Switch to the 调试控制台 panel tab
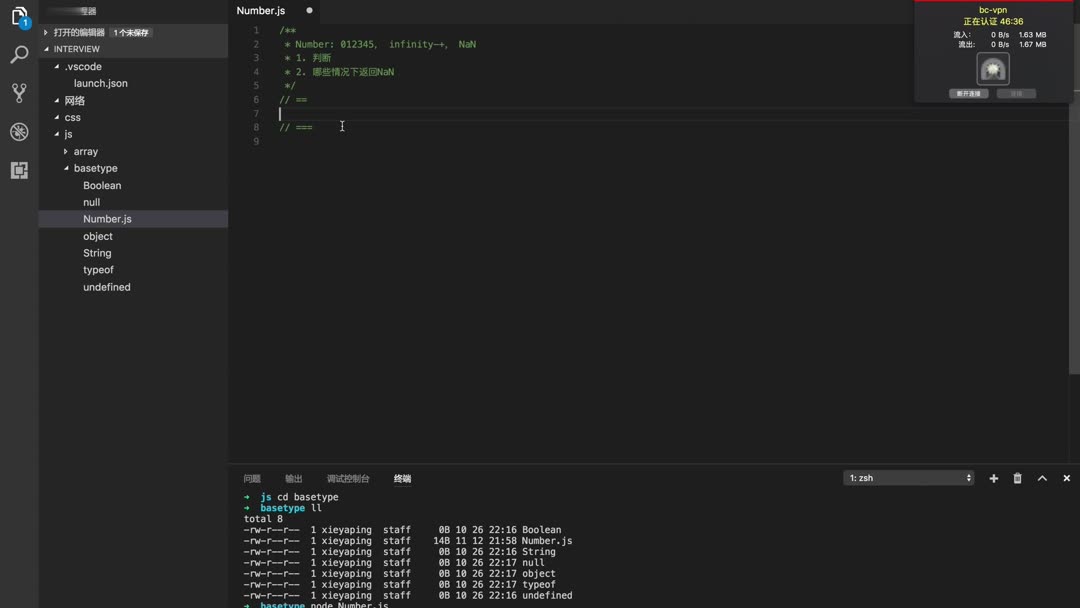This screenshot has width=1080, height=608. click(348, 479)
